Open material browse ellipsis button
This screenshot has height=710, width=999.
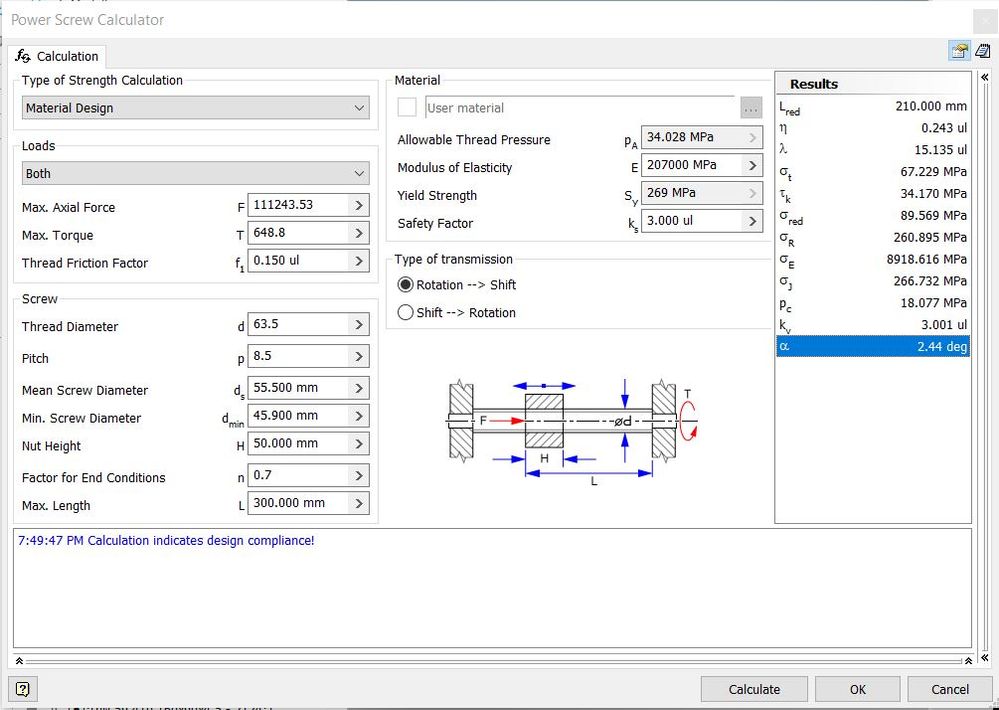tap(751, 108)
